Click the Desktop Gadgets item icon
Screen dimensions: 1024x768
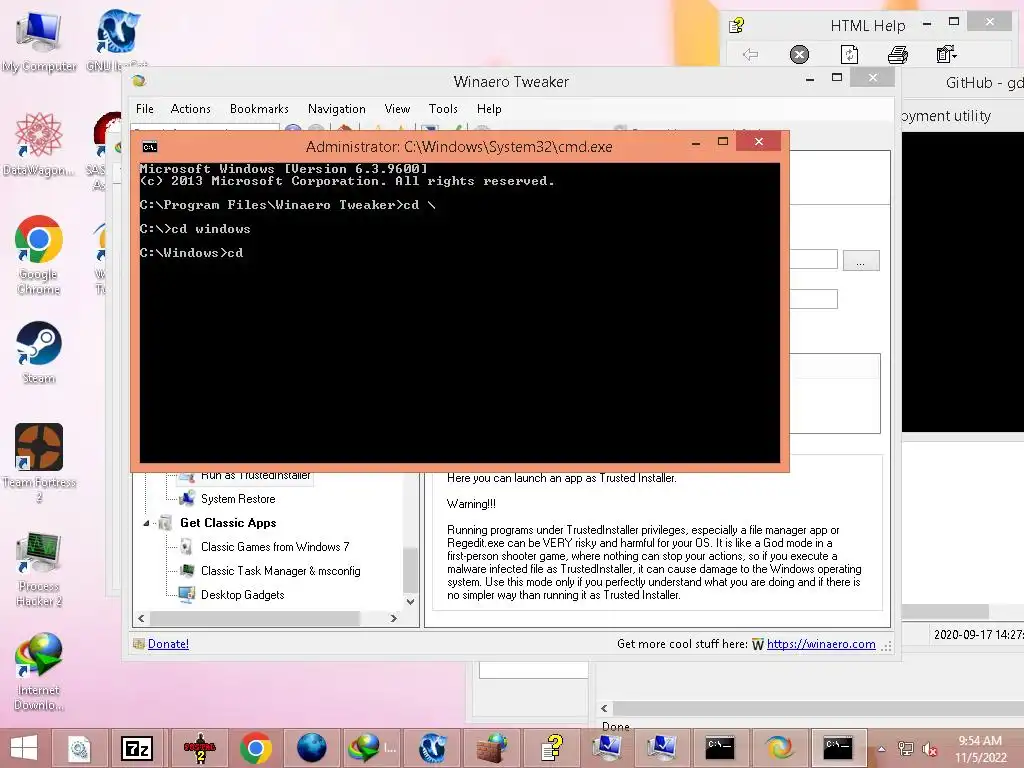[187, 595]
